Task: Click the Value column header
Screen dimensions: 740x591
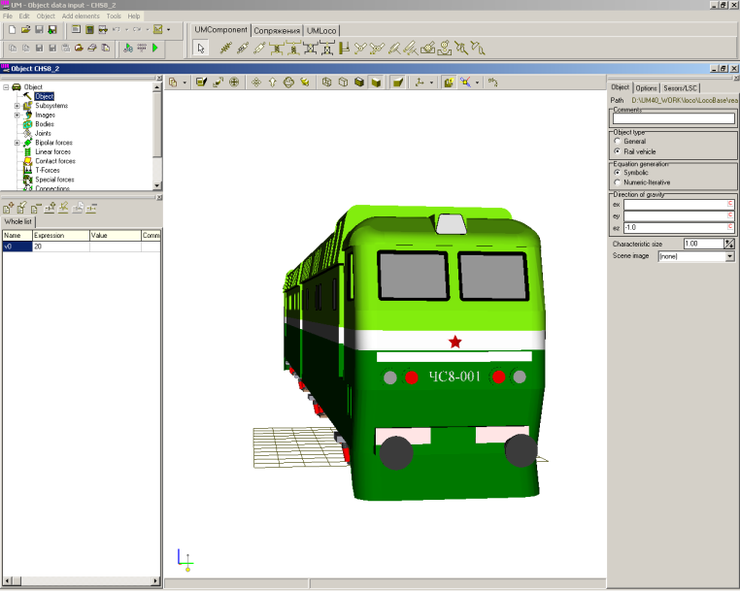Action: point(115,235)
